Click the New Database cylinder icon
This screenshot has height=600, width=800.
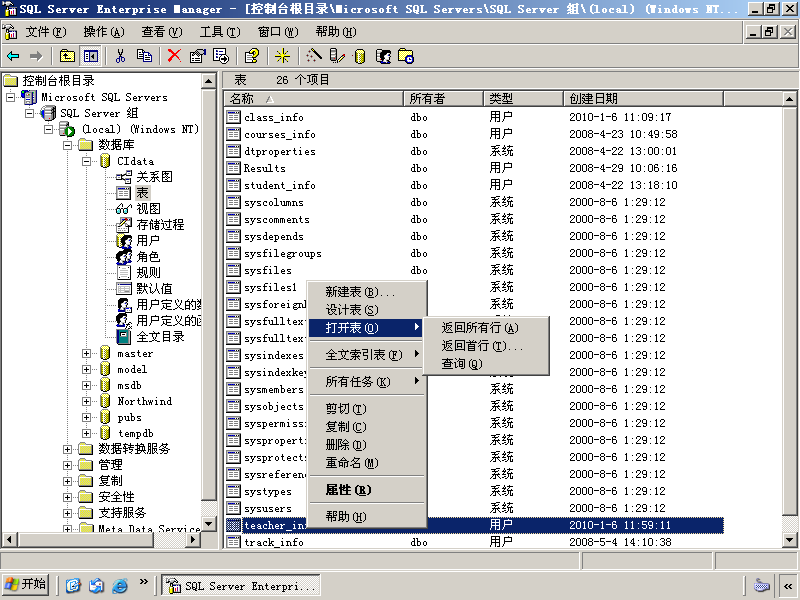[360, 56]
